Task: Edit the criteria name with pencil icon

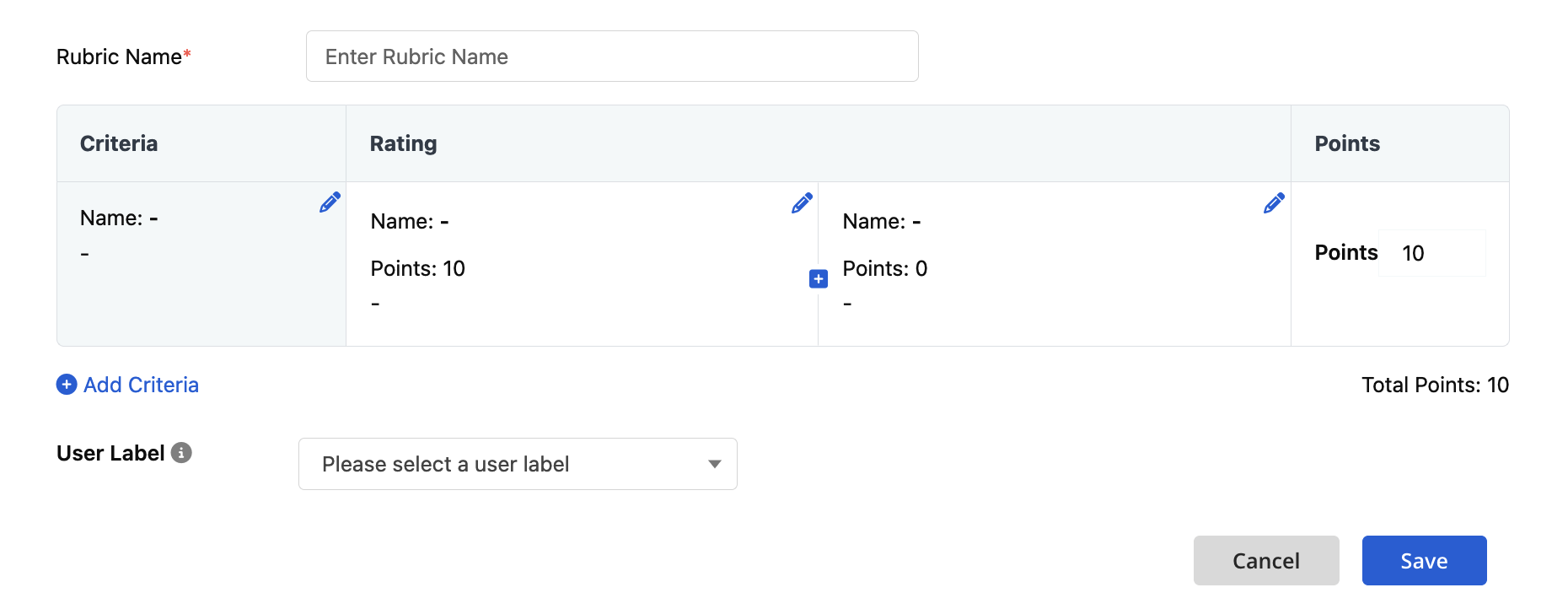Action: tap(330, 202)
